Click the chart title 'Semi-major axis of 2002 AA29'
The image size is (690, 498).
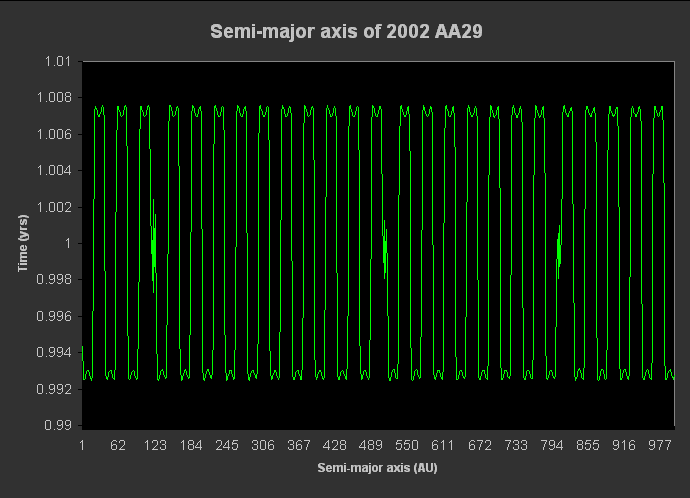pos(346,32)
